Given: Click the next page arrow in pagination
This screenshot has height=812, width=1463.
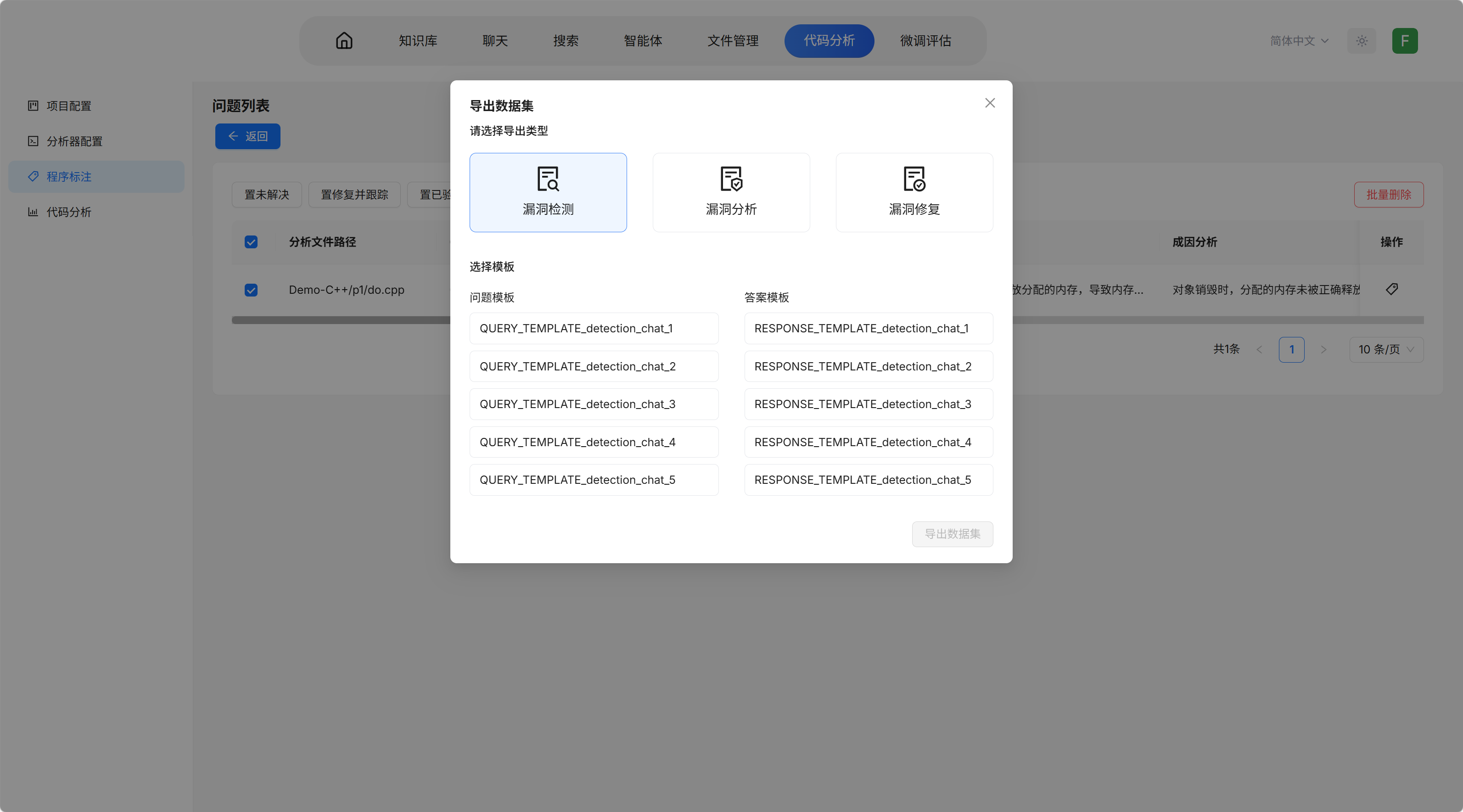Looking at the screenshot, I should point(1324,349).
